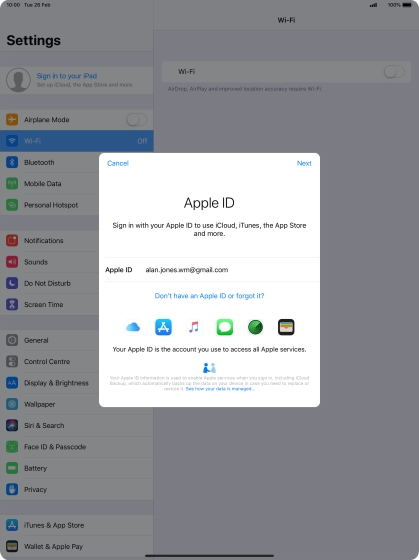This screenshot has width=419, height=560.
Task: Tap the Music note icon
Action: pos(194,327)
